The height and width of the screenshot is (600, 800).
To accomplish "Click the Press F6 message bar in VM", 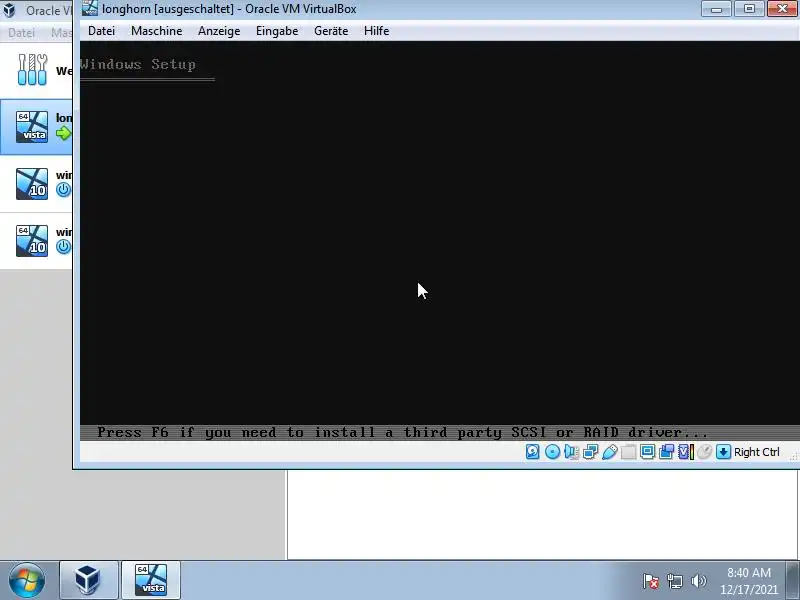I will (440, 433).
